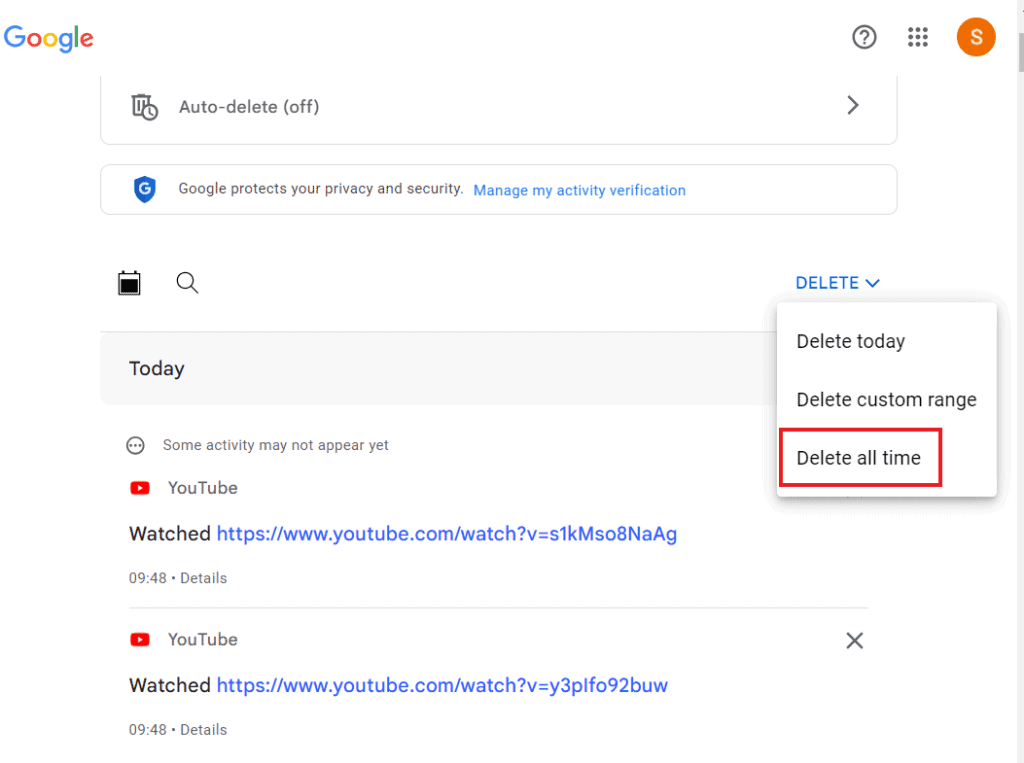Click the Auto-delete clock icon
The image size is (1024, 763).
coord(145,106)
